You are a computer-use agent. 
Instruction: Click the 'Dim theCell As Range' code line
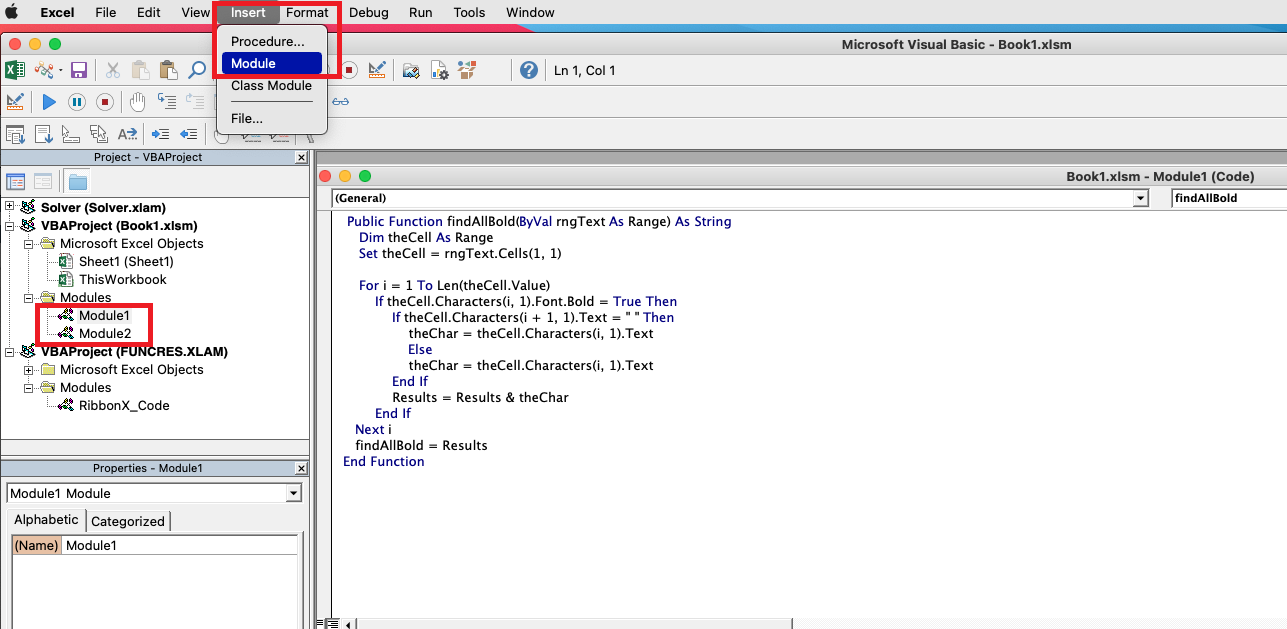point(426,237)
